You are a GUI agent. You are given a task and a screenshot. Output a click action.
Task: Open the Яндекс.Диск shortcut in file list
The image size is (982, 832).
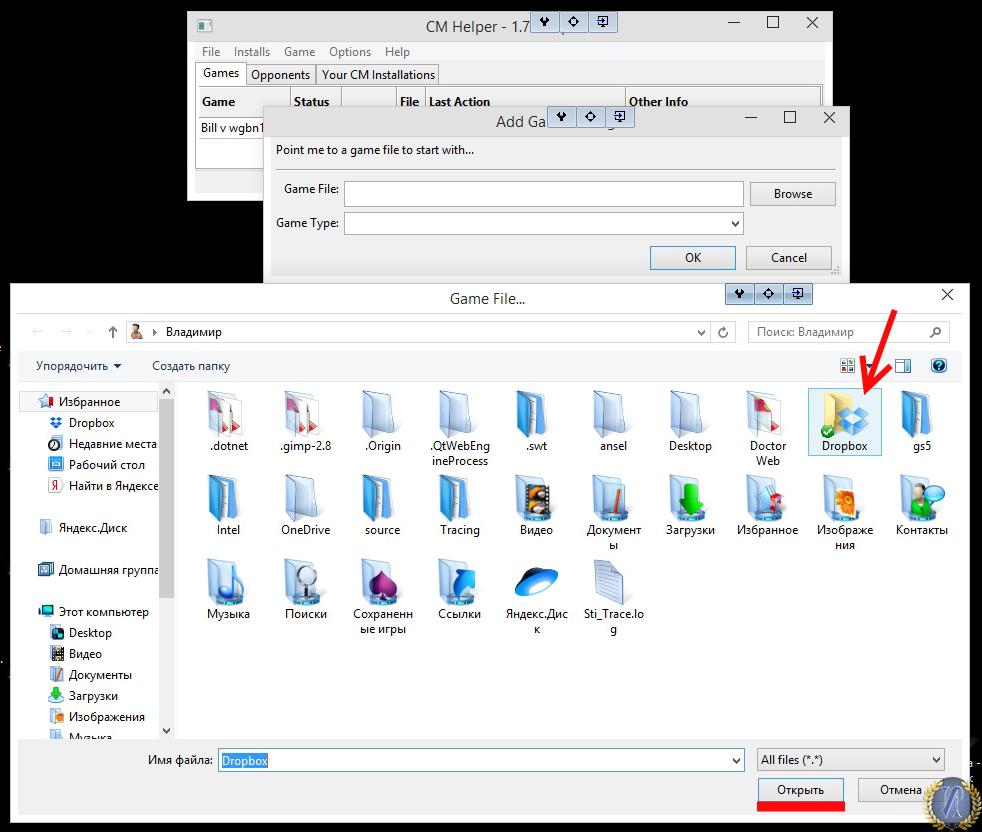pyautogui.click(x=536, y=583)
